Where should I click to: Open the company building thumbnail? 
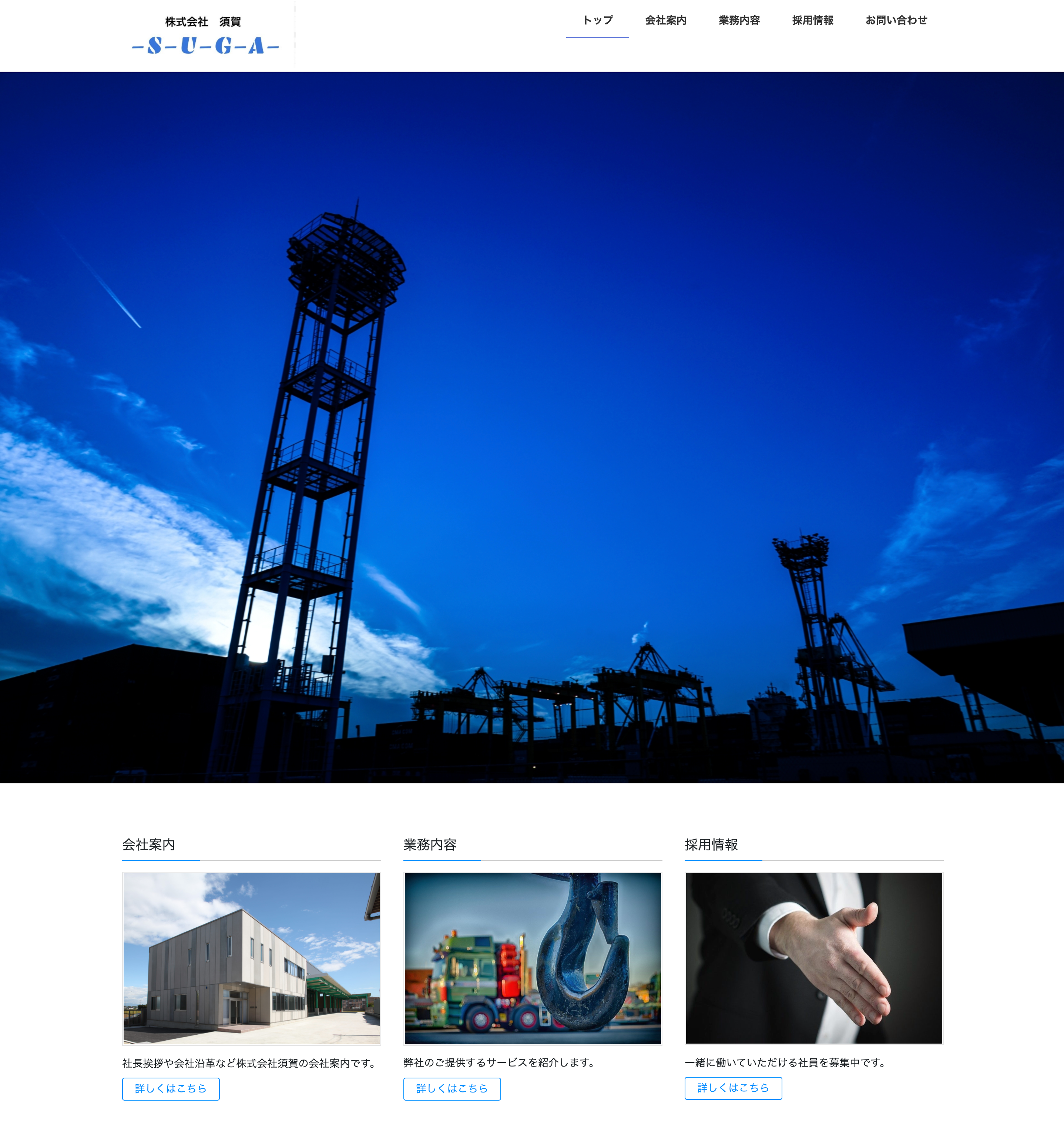[251, 958]
